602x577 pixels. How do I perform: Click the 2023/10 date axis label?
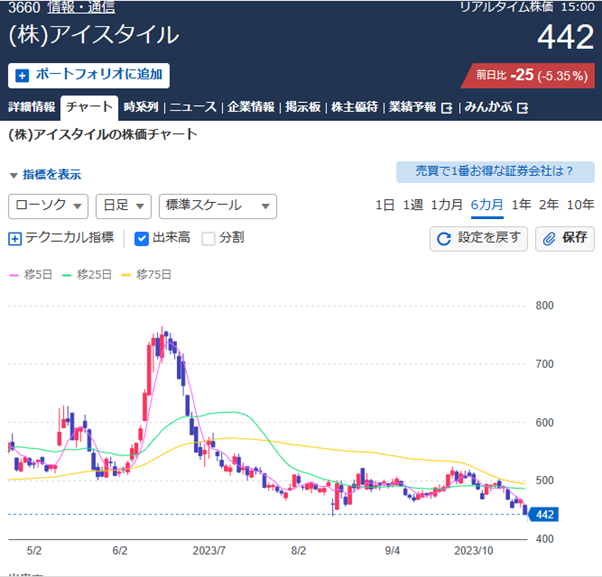click(x=473, y=551)
